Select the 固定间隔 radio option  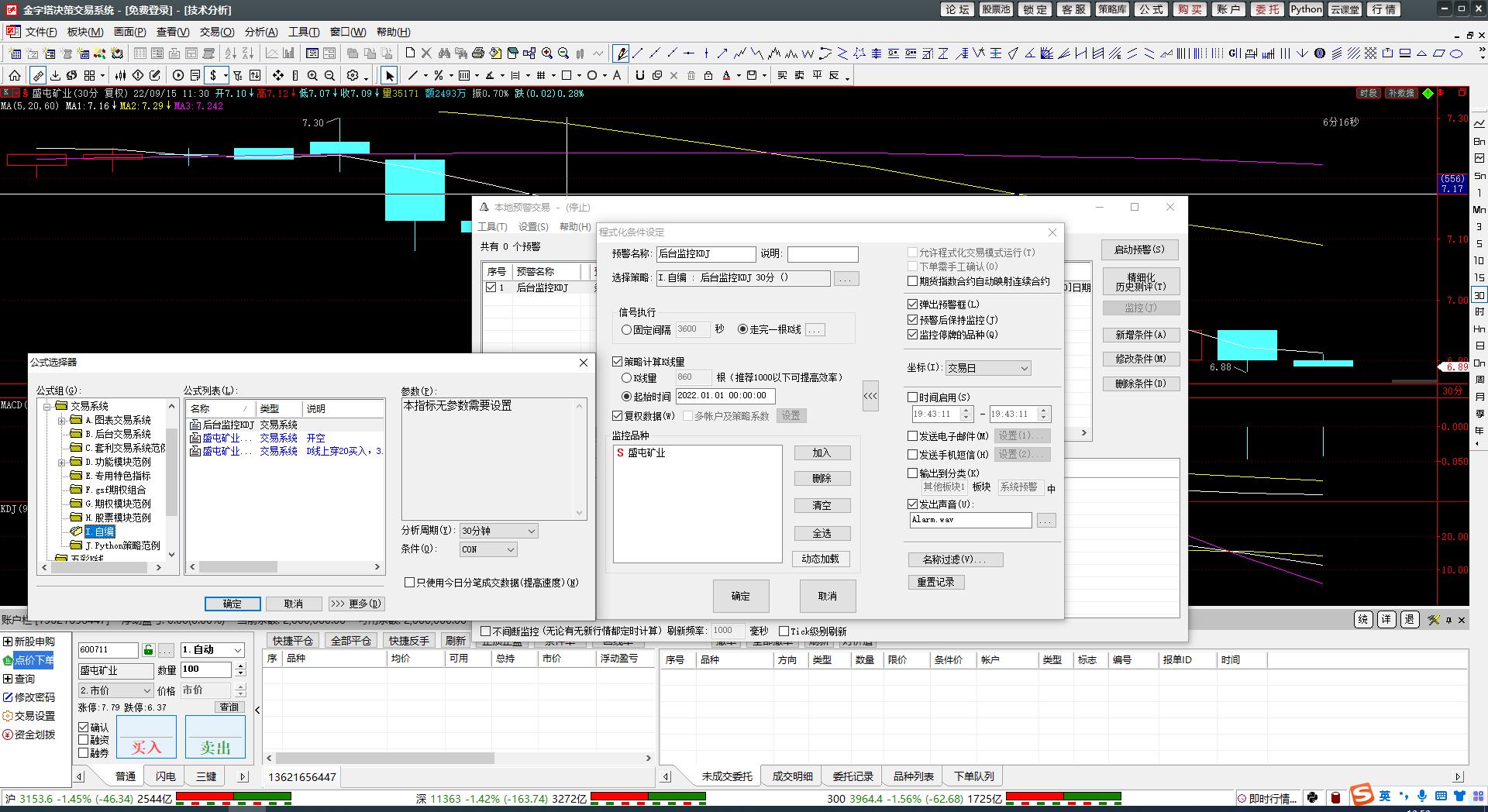626,330
